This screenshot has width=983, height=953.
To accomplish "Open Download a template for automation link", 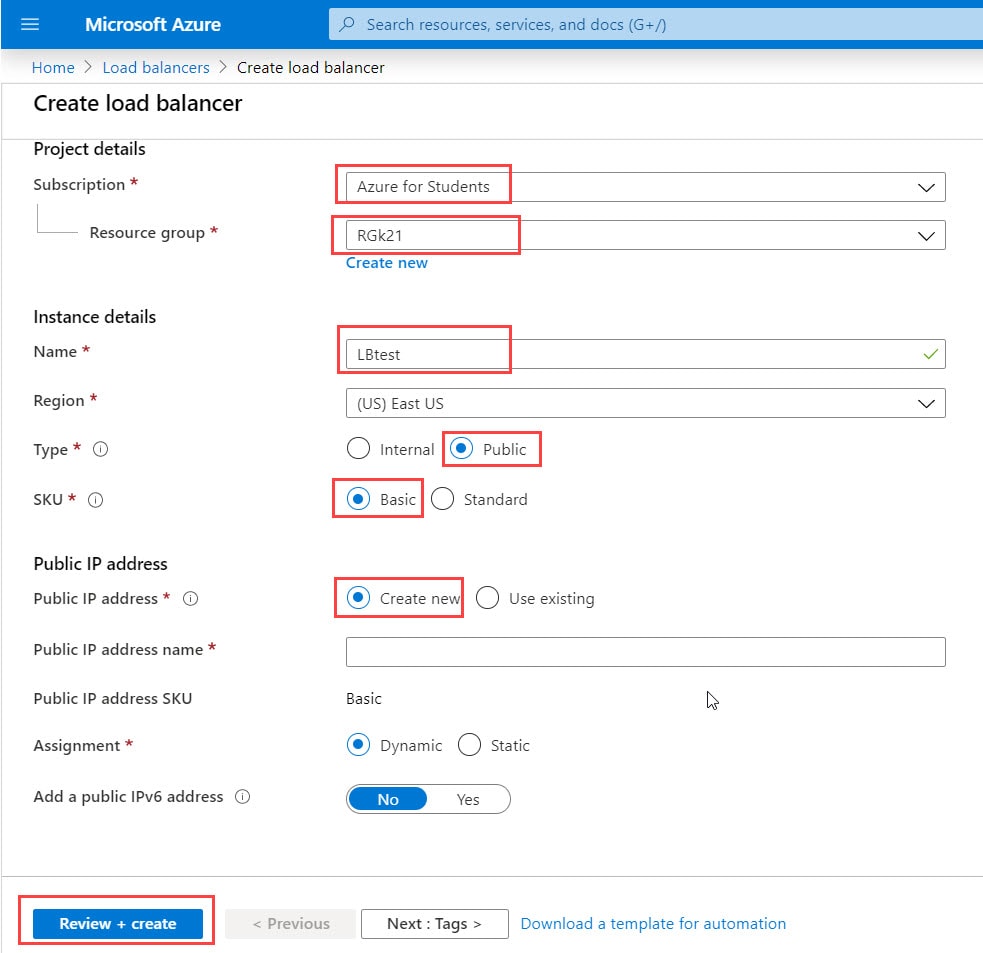I will point(653,923).
